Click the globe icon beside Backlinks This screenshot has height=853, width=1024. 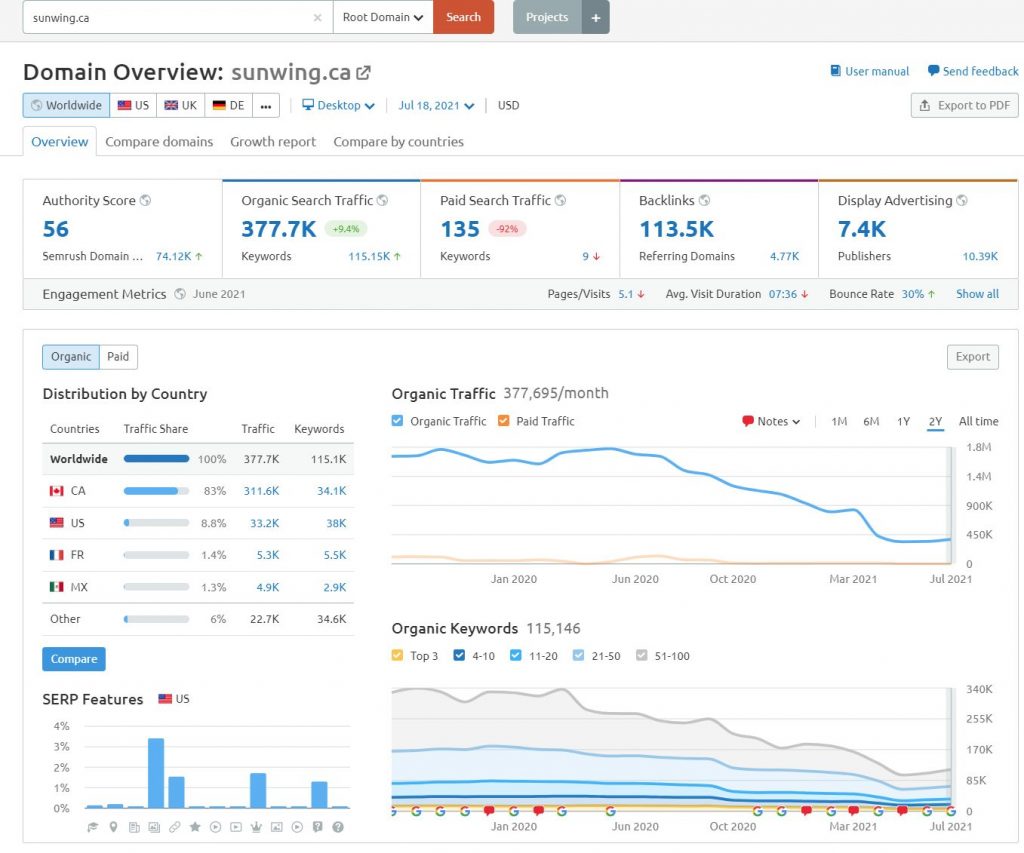coord(704,201)
